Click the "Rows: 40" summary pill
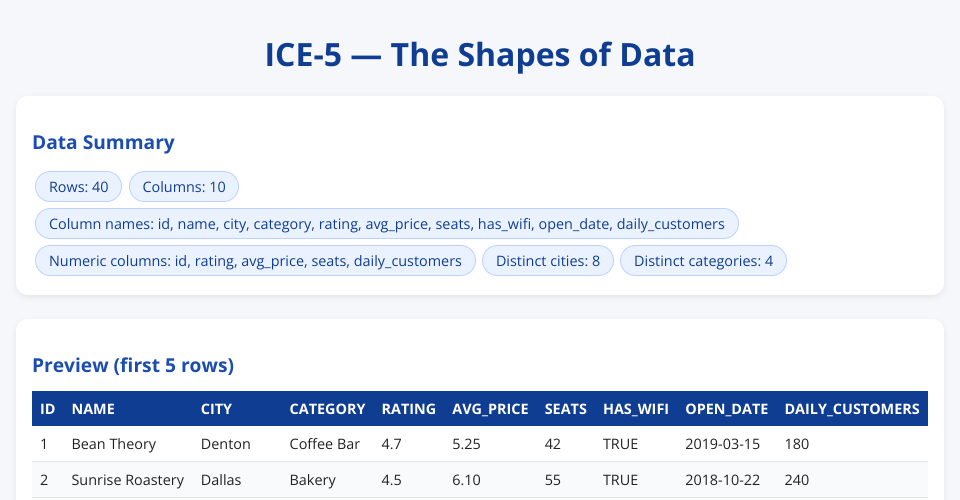 coord(78,187)
